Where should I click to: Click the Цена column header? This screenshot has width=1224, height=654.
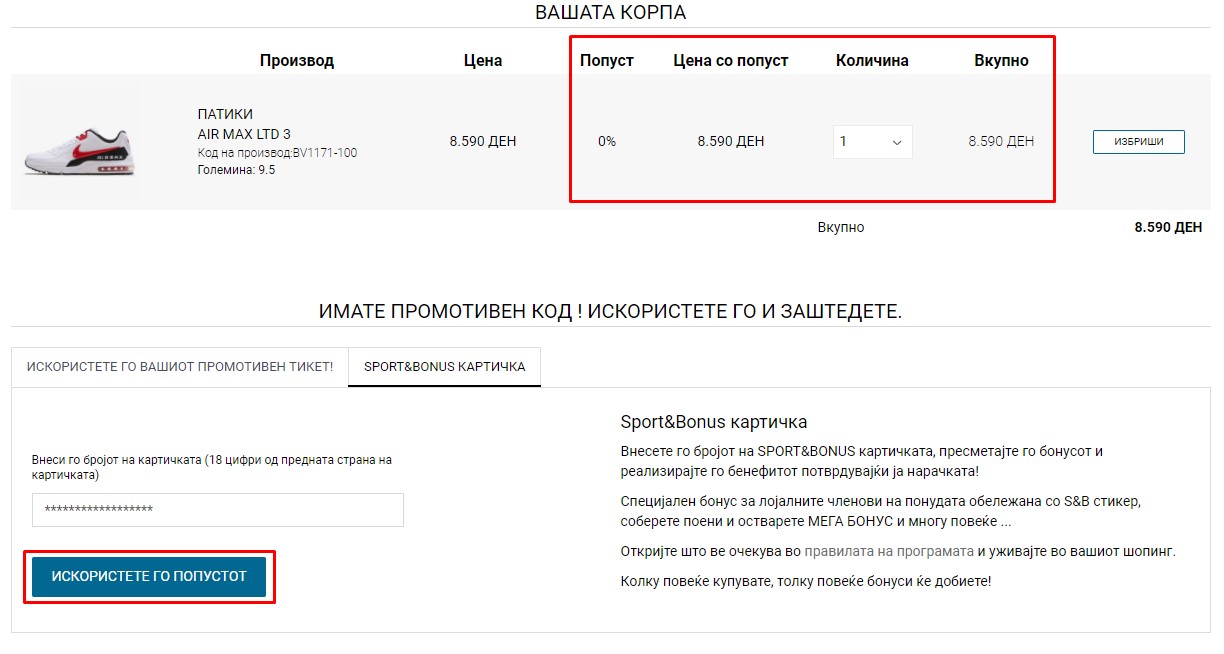point(483,61)
